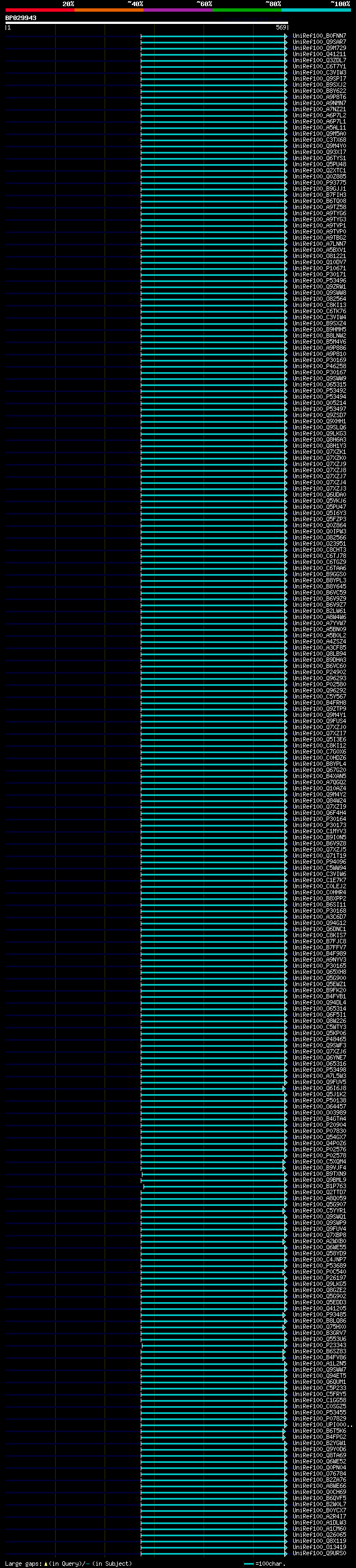Click hit UniRef100_A2R4I7
The image size is (356, 1568).
click(x=319, y=1516)
